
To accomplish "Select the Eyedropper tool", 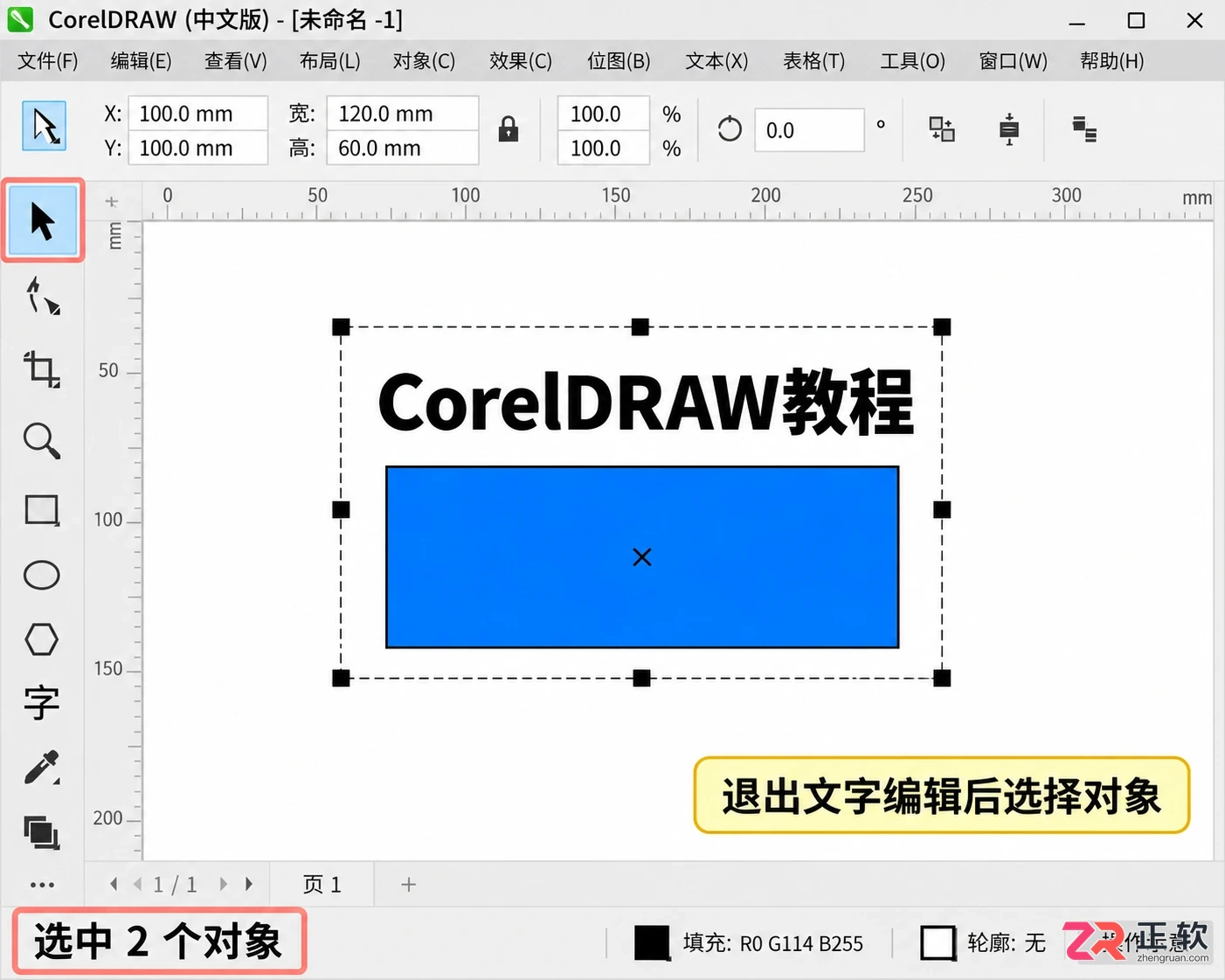I will coord(42,767).
